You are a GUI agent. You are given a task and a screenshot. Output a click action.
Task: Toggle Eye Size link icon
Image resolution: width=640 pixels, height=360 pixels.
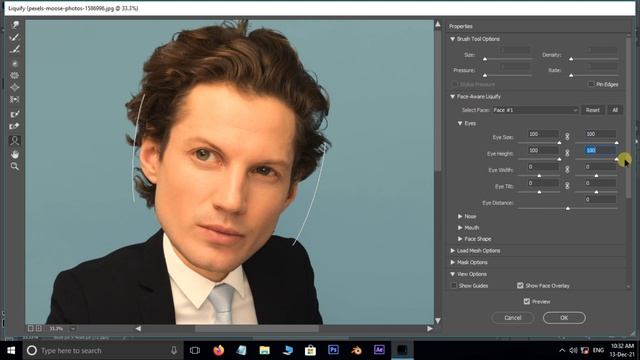pyautogui.click(x=567, y=137)
